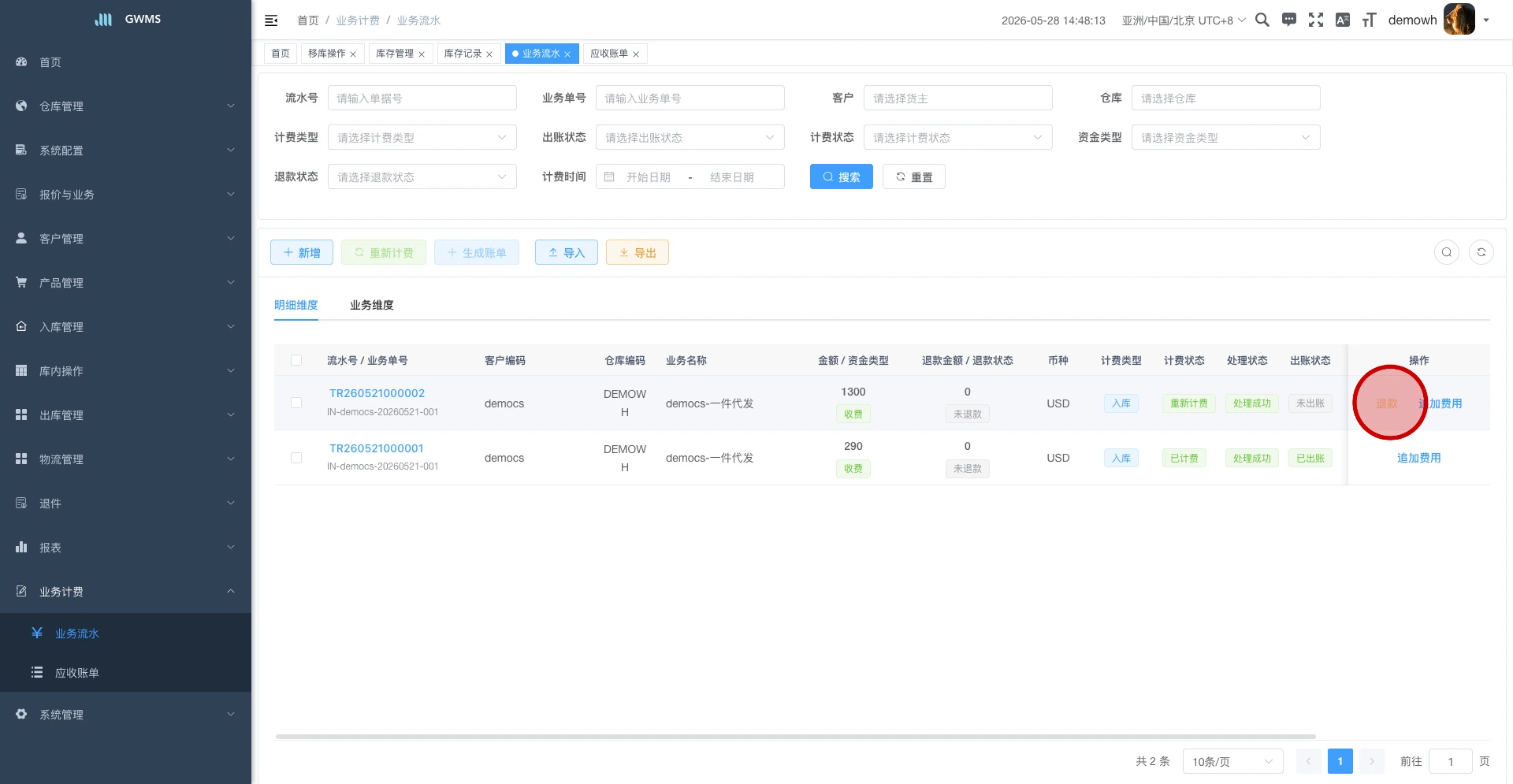Close the 库存记录 tab
Screen dimensions: 1513x784
(489, 54)
